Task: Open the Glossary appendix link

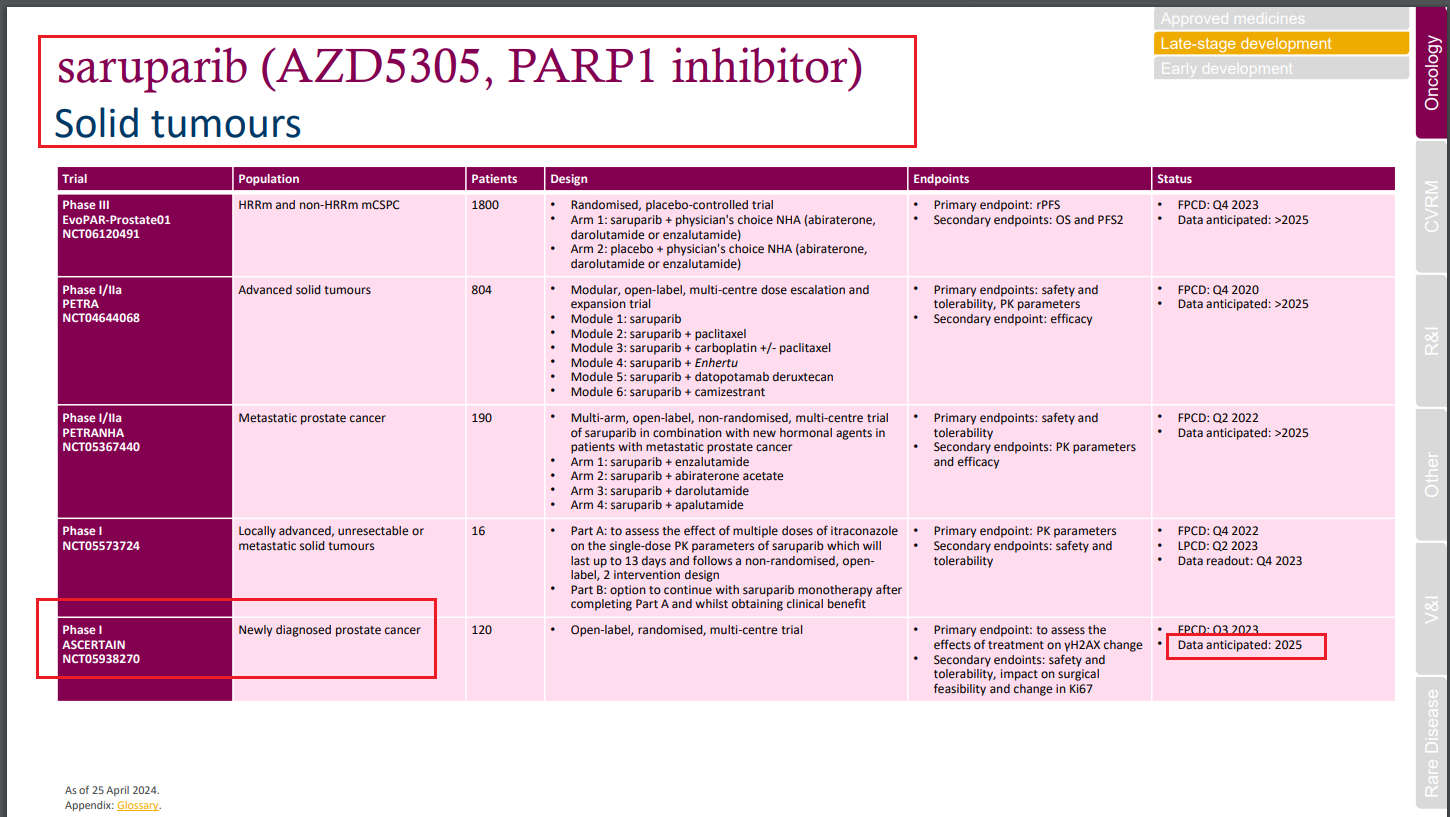Action: 138,804
